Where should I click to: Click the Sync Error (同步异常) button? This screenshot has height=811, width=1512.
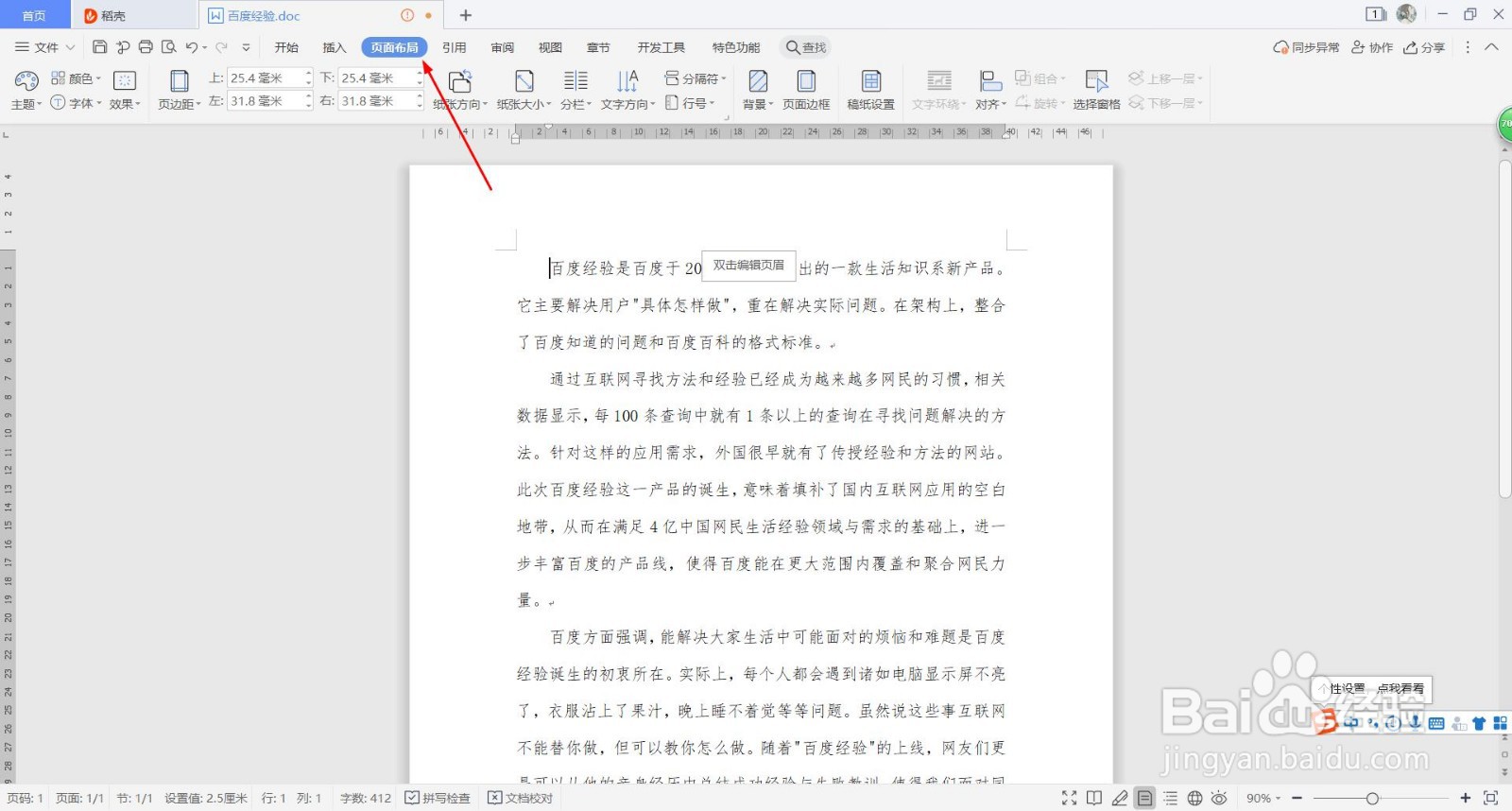pos(1306,47)
